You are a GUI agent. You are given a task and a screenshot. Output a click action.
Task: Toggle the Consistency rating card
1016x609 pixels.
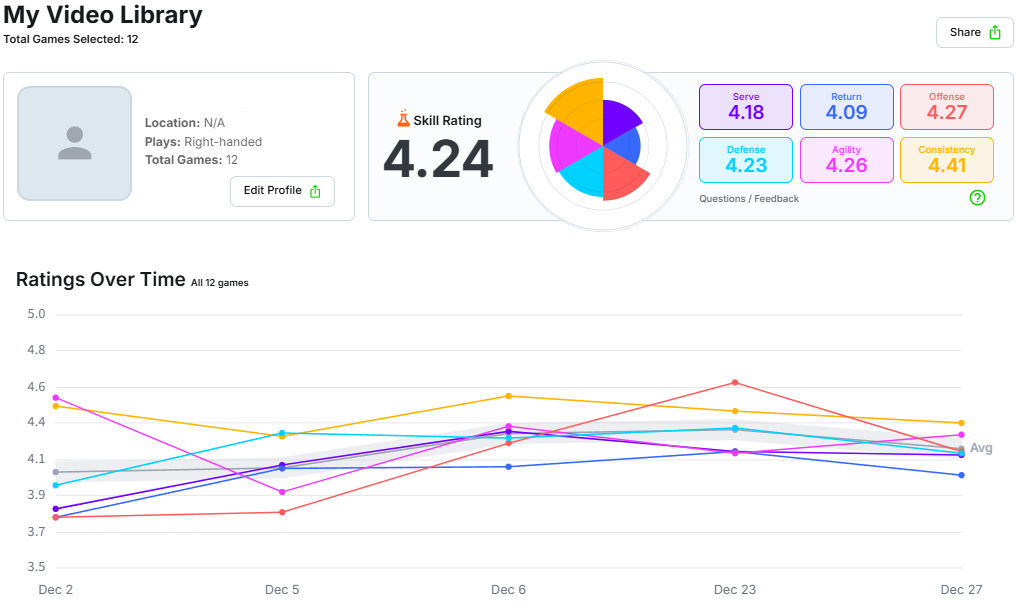pos(946,160)
